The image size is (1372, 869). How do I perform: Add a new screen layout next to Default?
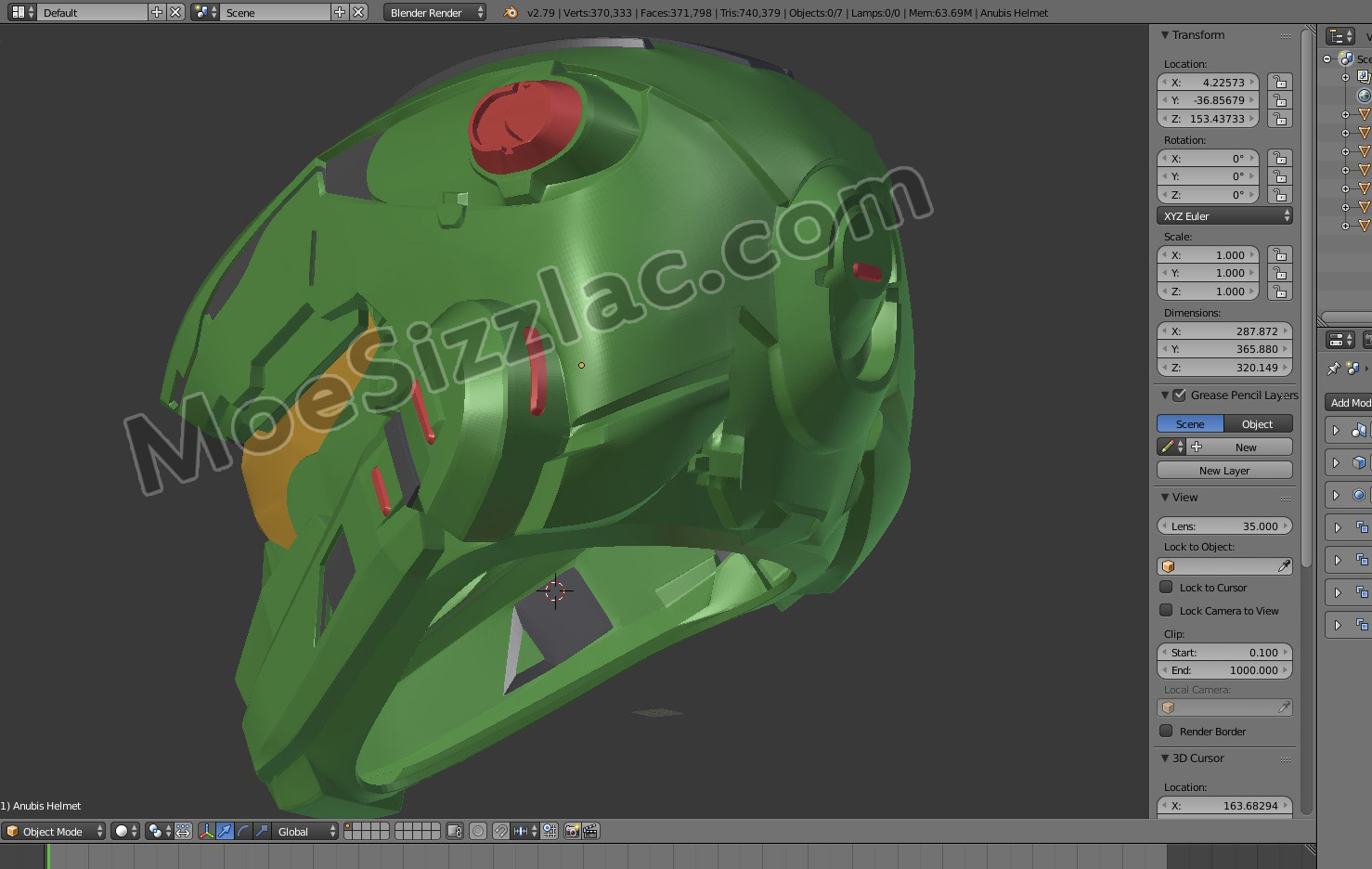pyautogui.click(x=157, y=12)
